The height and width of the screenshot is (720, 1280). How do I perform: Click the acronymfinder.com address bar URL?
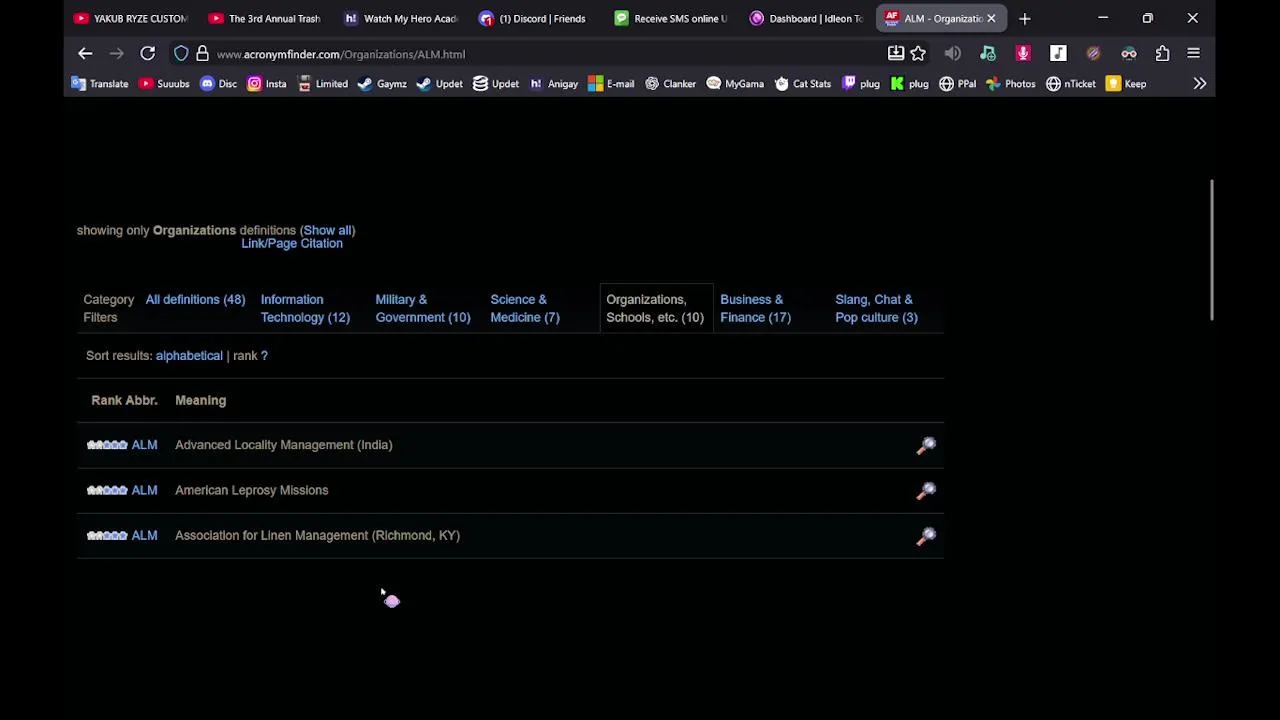[340, 54]
